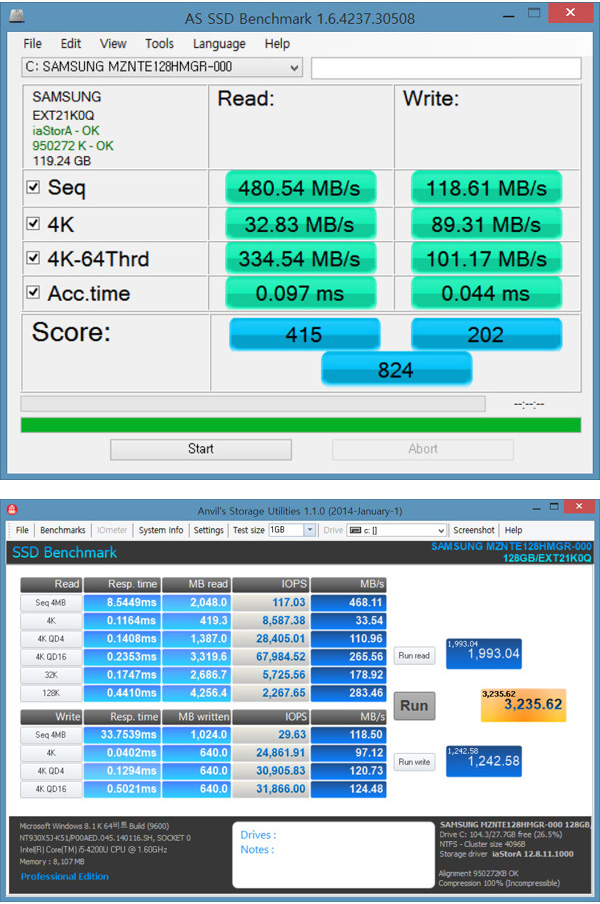Open the File menu in Anvil's Storage Utilities
Image resolution: width=600 pixels, height=904 pixels.
22,530
